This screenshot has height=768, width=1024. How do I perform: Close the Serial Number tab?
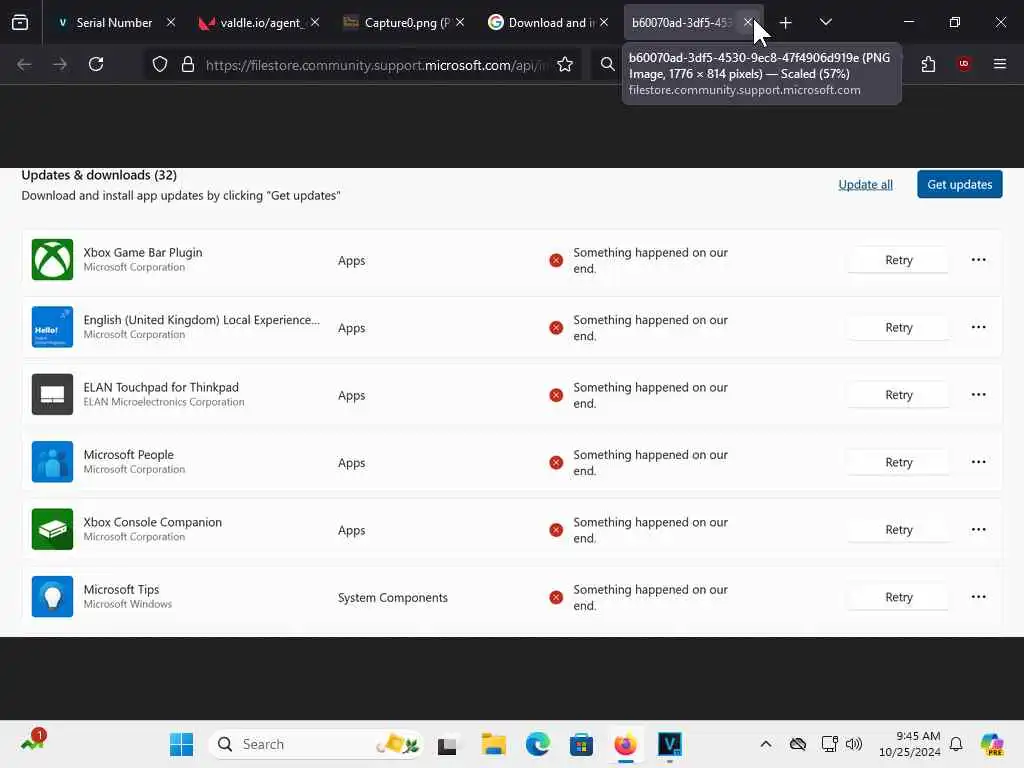click(170, 22)
